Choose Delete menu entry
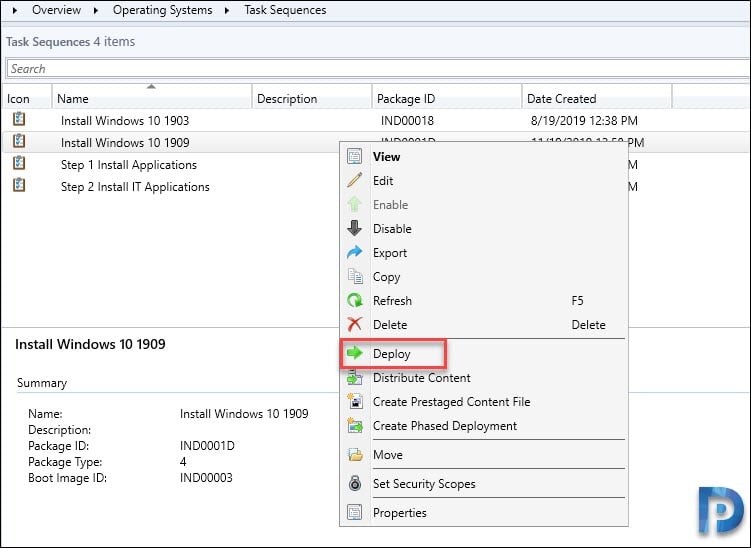This screenshot has height=548, width=751. [484, 324]
